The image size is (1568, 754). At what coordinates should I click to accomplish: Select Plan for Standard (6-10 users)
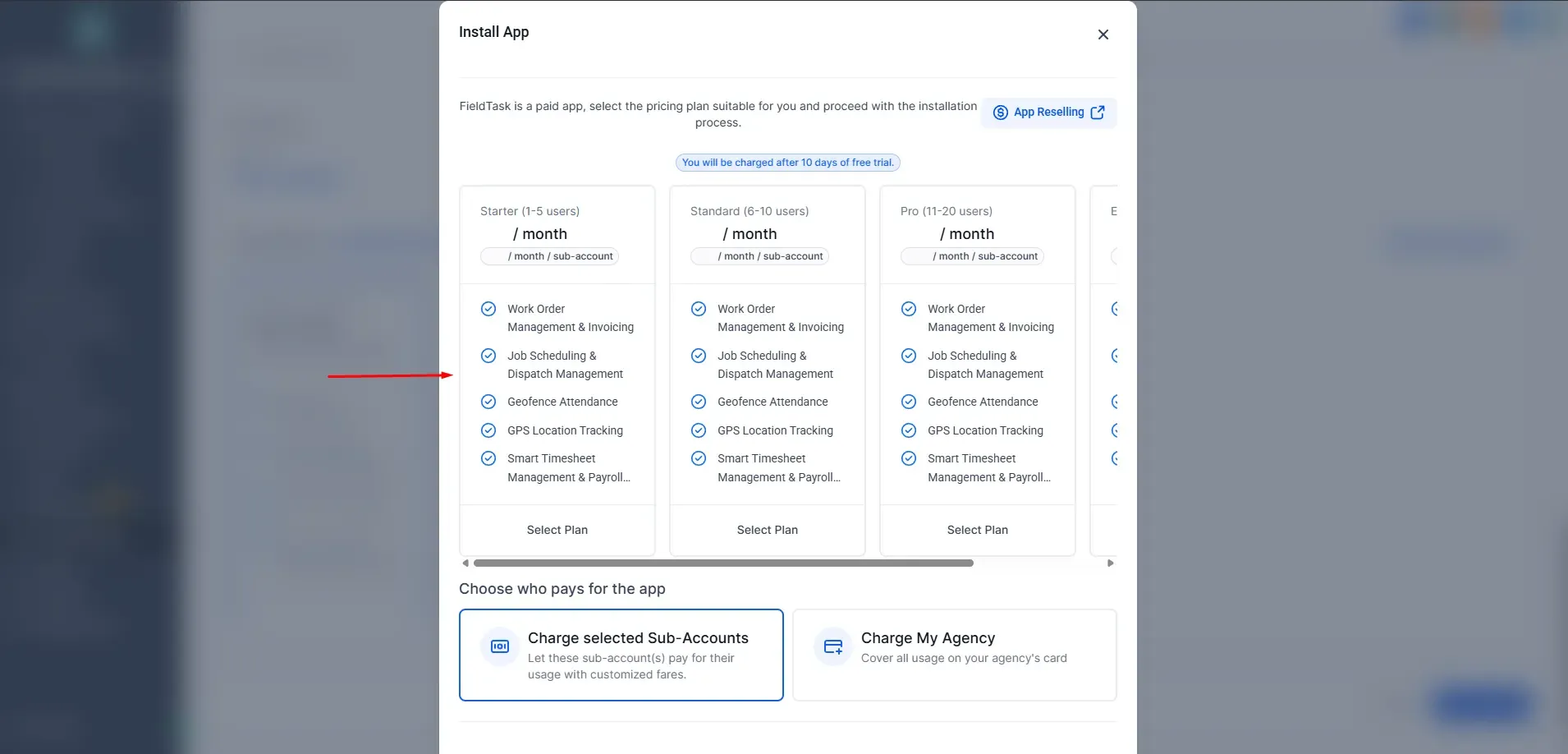[x=768, y=530]
